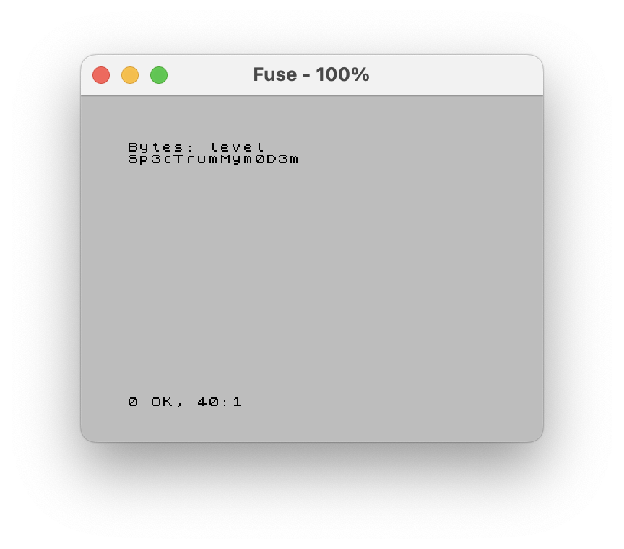Click the blank area below the "0 OK" message
The height and width of the screenshot is (549, 624).
pyautogui.click(x=312, y=425)
